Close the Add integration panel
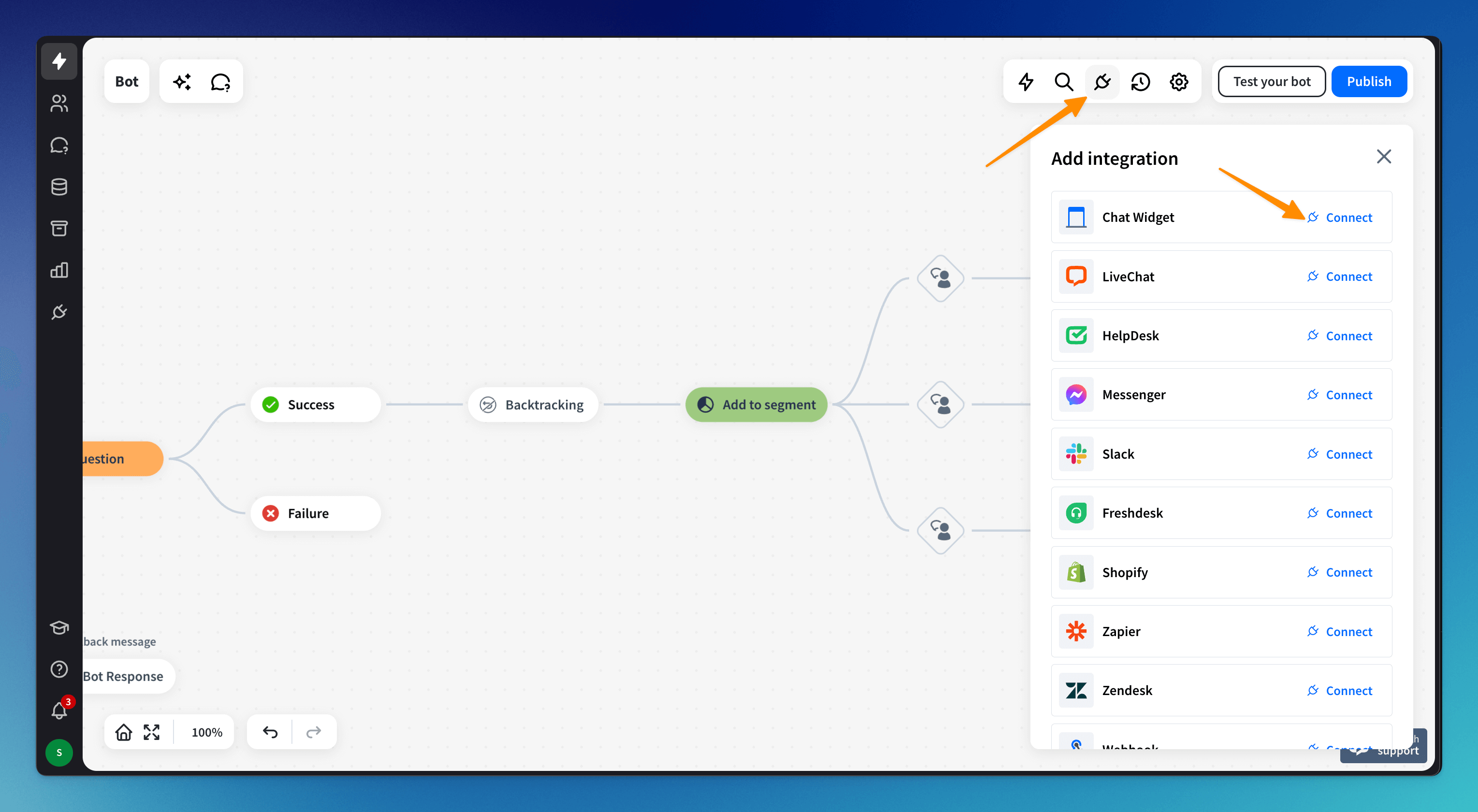 [x=1383, y=157]
